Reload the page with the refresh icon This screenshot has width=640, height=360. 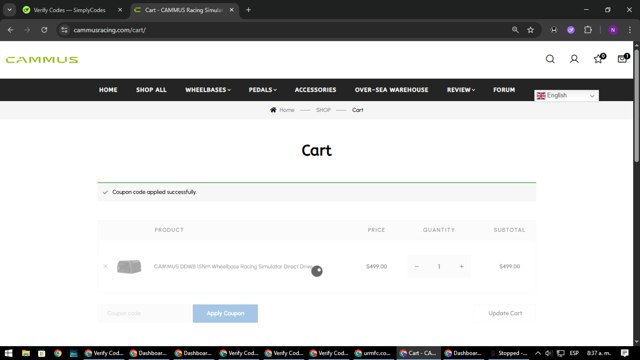click(x=44, y=30)
